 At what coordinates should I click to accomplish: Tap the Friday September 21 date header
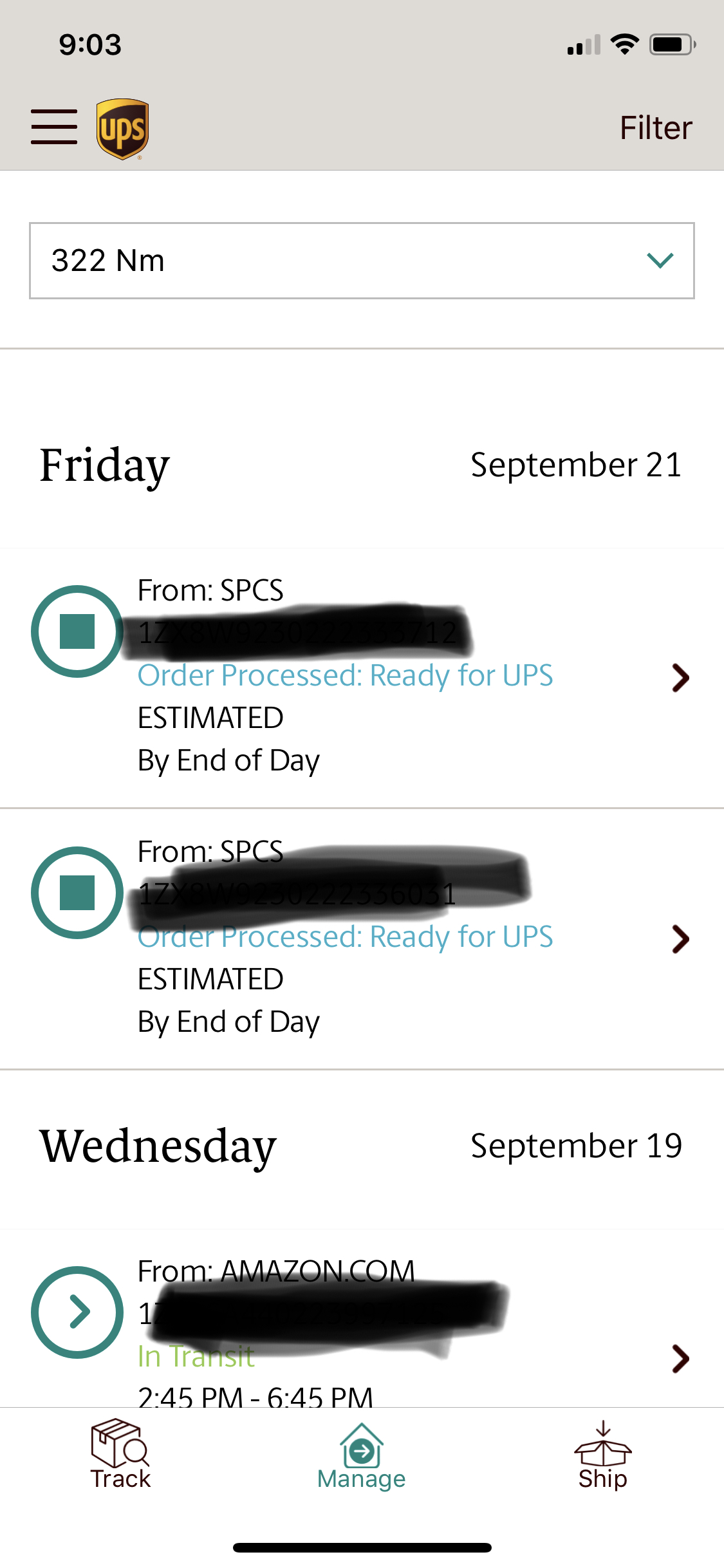coord(362,465)
